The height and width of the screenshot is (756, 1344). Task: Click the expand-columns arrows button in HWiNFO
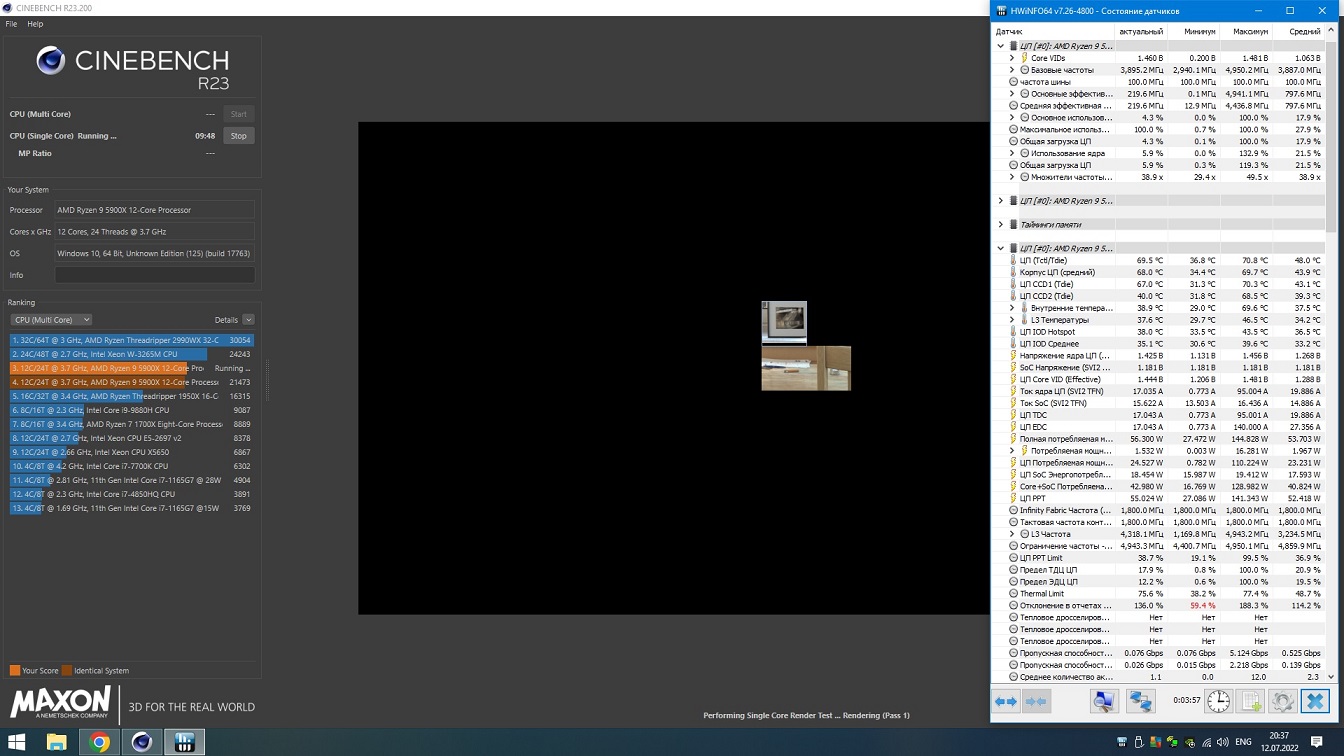coord(1006,701)
